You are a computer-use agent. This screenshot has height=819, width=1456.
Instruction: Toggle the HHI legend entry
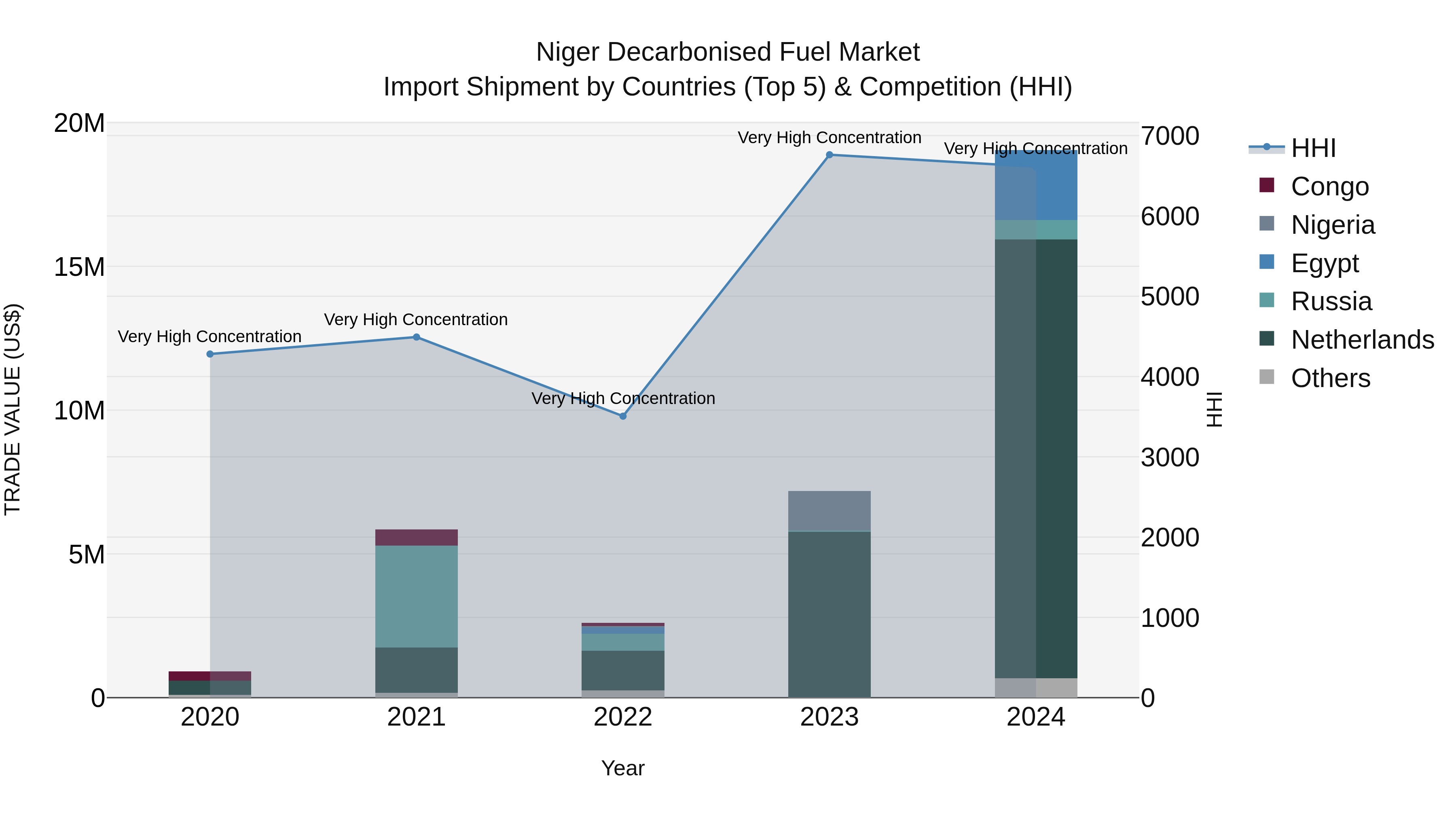(1292, 148)
